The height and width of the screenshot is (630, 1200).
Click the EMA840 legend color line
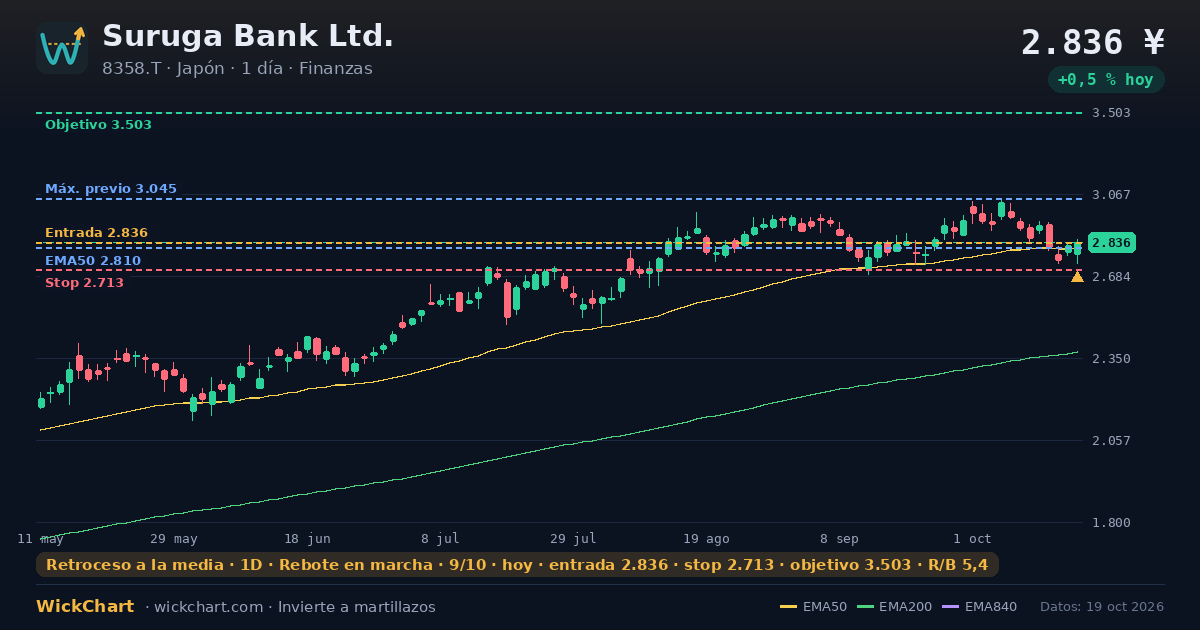point(950,607)
